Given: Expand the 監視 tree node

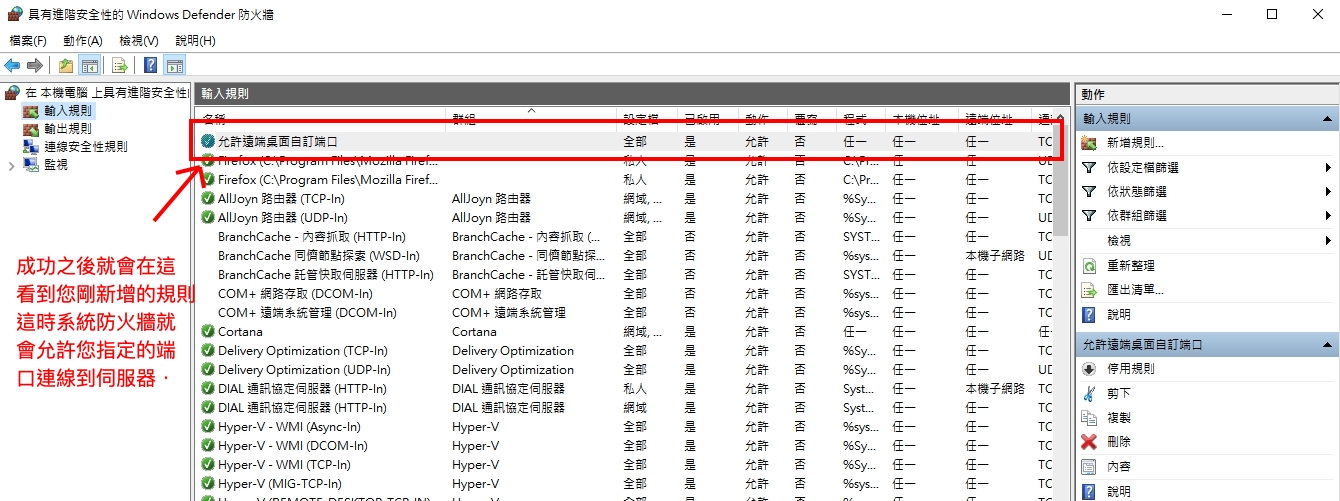Looking at the screenshot, I should click(12, 165).
